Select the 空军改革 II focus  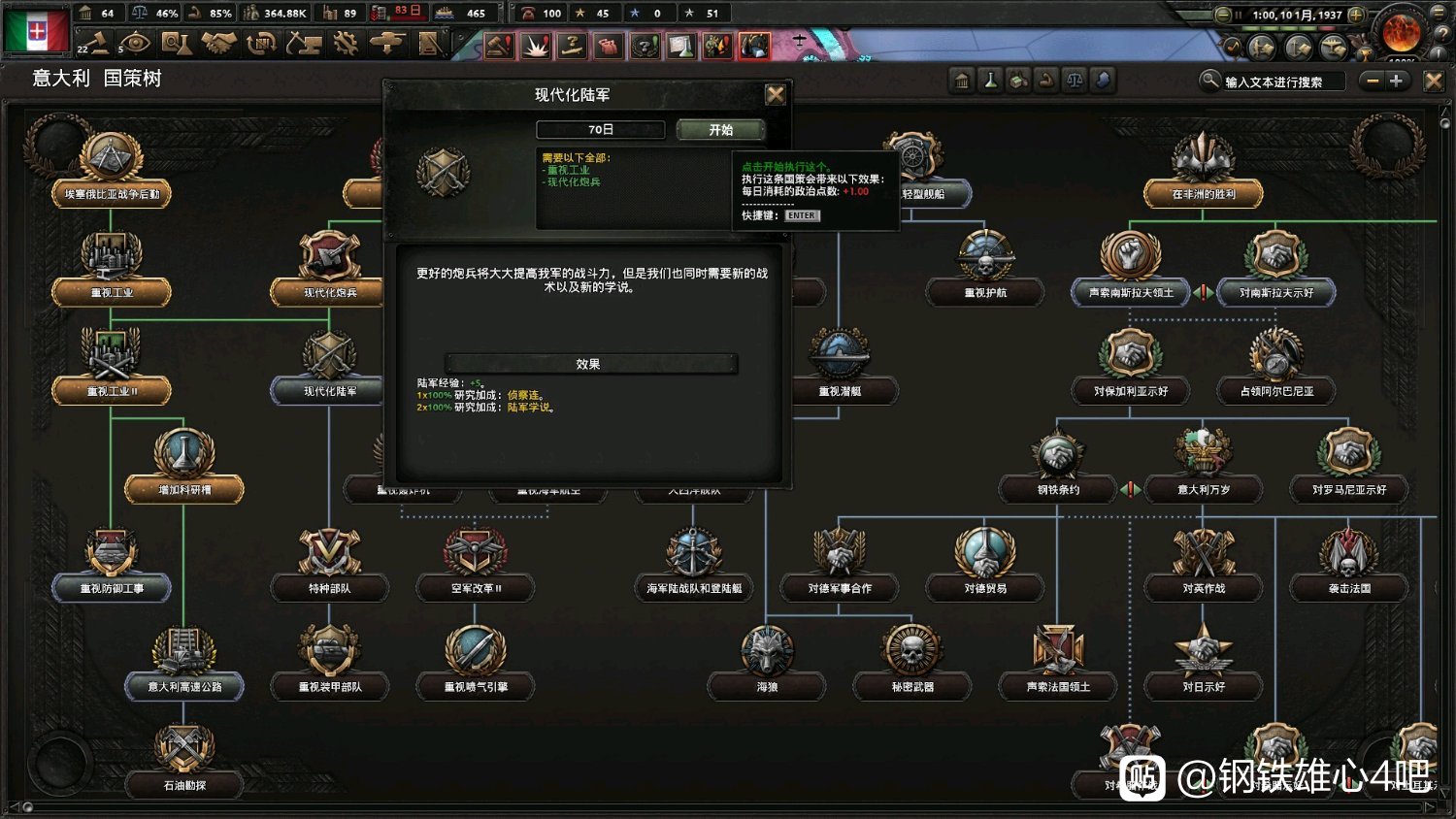click(x=476, y=564)
